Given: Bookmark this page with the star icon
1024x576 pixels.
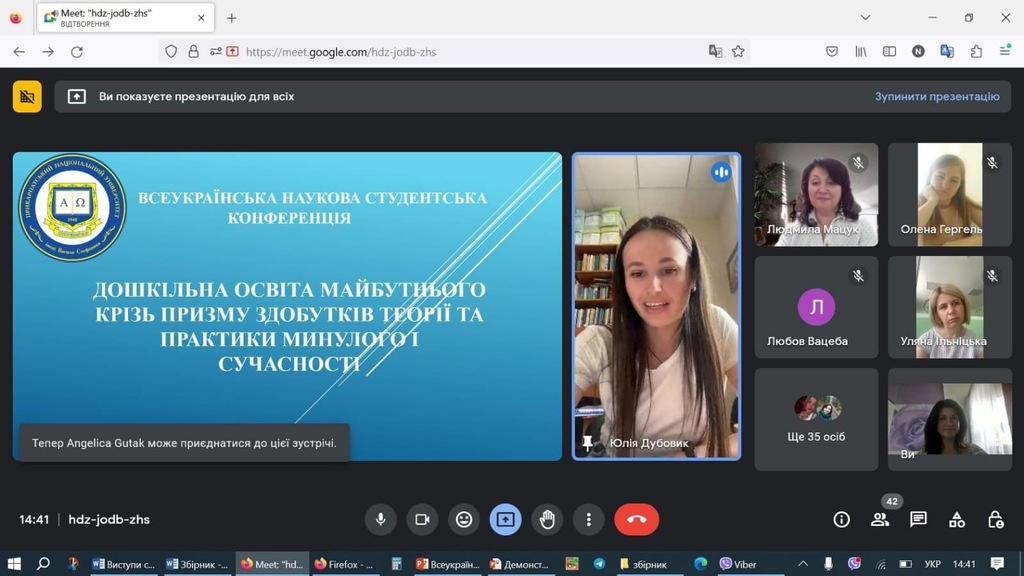Looking at the screenshot, I should [x=738, y=52].
